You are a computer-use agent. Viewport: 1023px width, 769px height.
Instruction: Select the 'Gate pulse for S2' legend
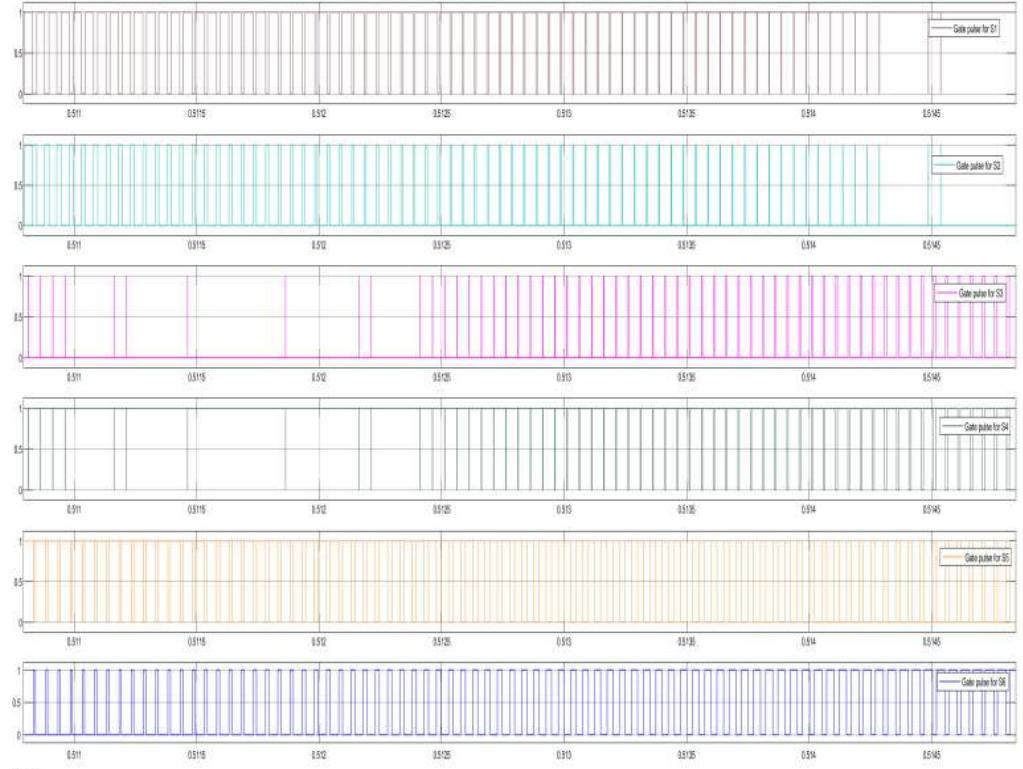(967, 166)
